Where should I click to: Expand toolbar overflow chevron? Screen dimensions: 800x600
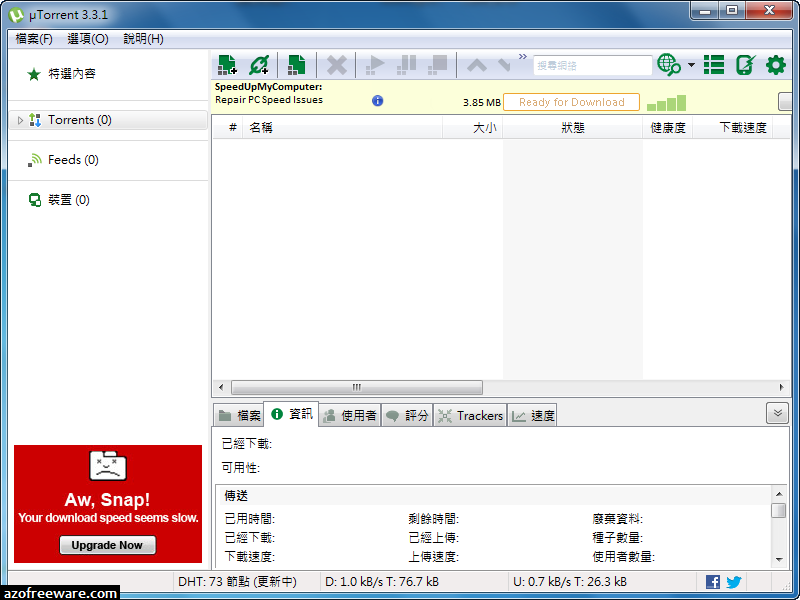(x=522, y=57)
